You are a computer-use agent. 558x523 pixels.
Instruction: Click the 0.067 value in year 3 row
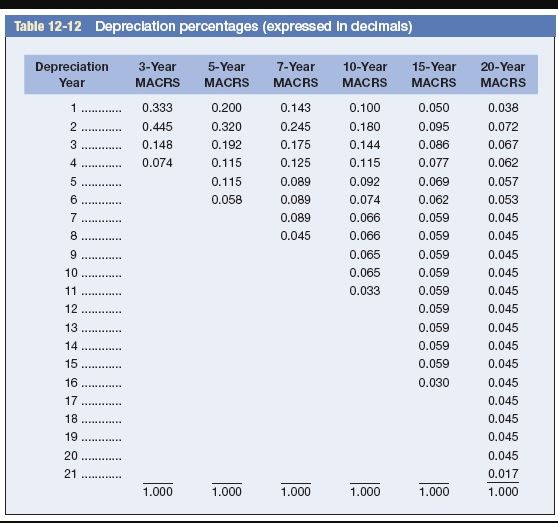click(x=503, y=145)
